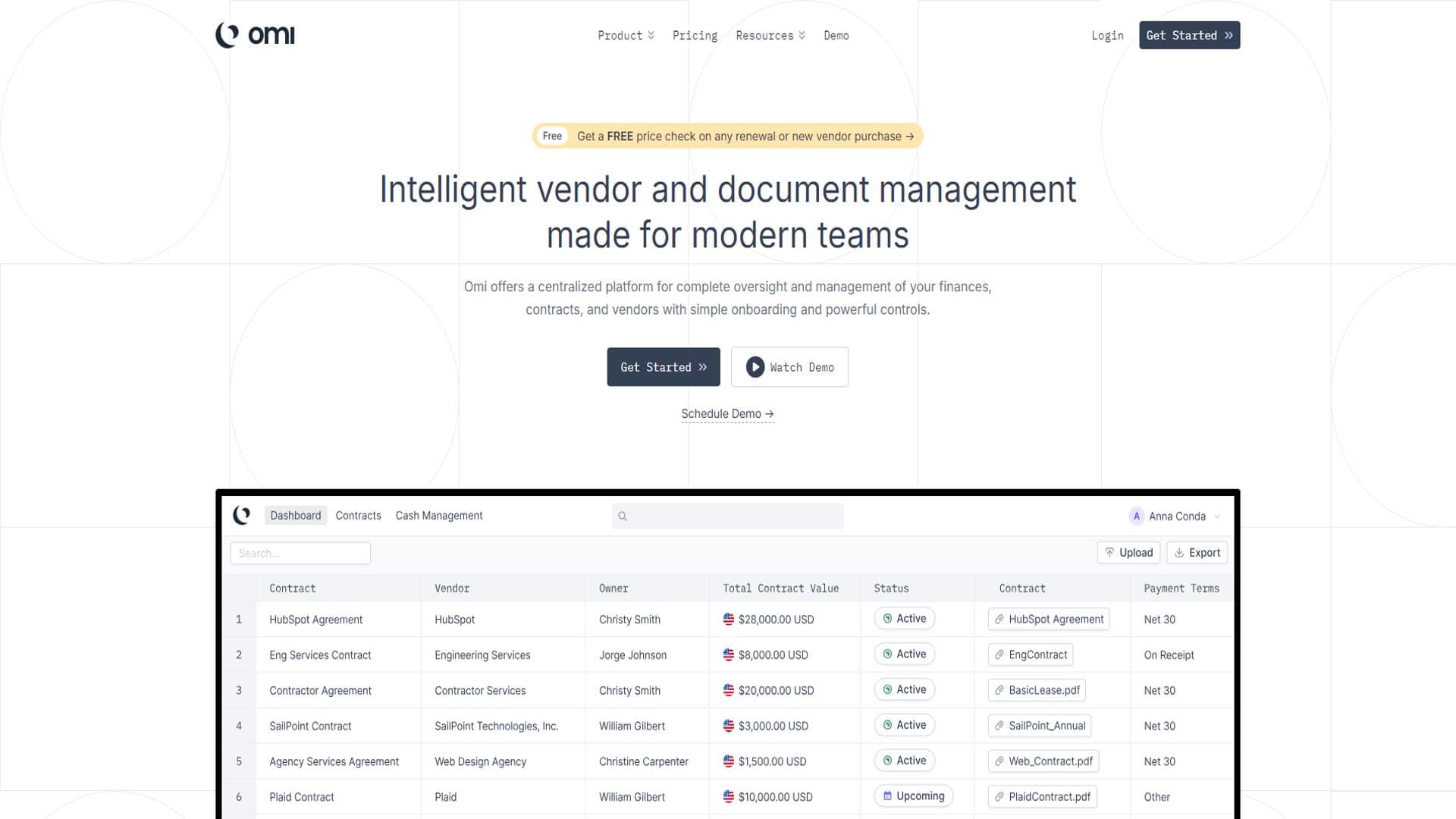The width and height of the screenshot is (1456, 819).
Task: Expand the Product menu
Action: [x=626, y=36]
